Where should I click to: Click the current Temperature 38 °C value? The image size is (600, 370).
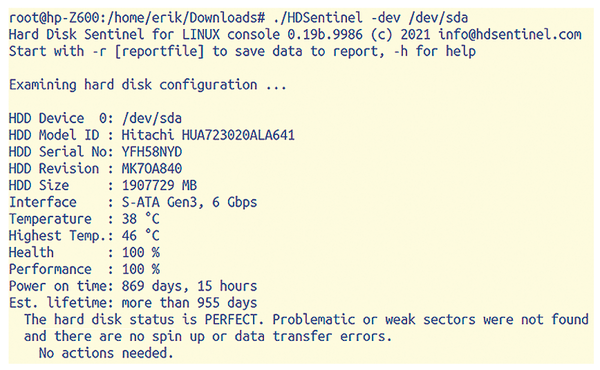pyautogui.click(x=140, y=219)
